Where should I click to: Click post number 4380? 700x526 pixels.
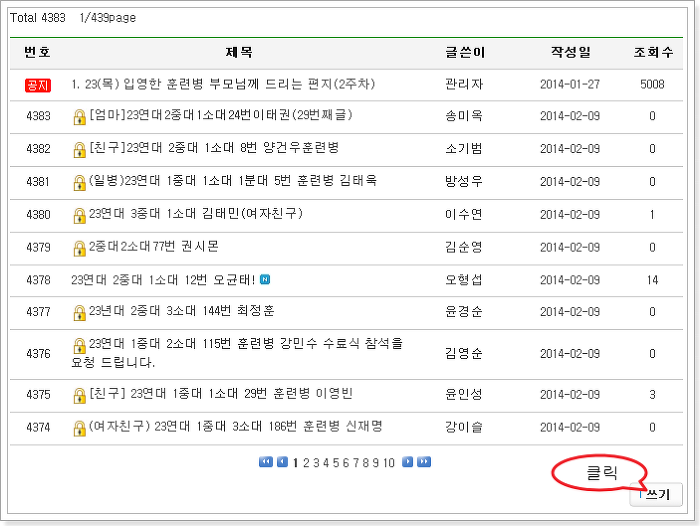click(38, 215)
